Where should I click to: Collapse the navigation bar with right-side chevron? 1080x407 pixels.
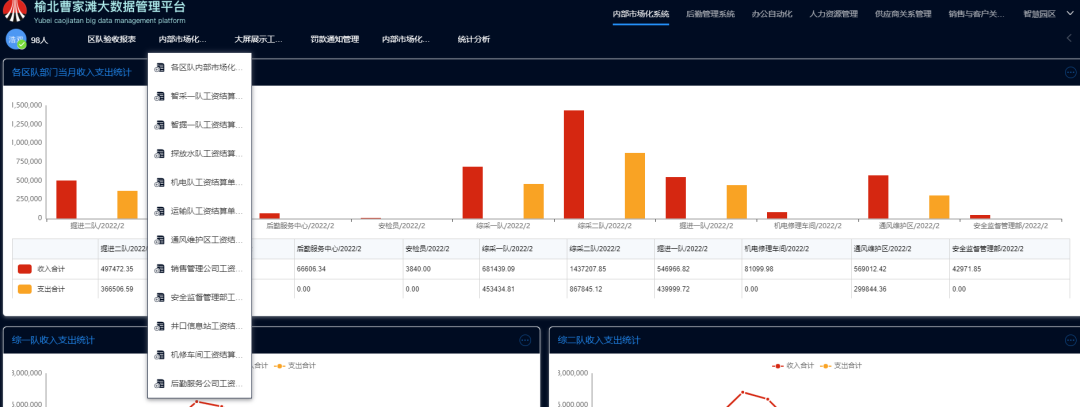click(x=1068, y=40)
